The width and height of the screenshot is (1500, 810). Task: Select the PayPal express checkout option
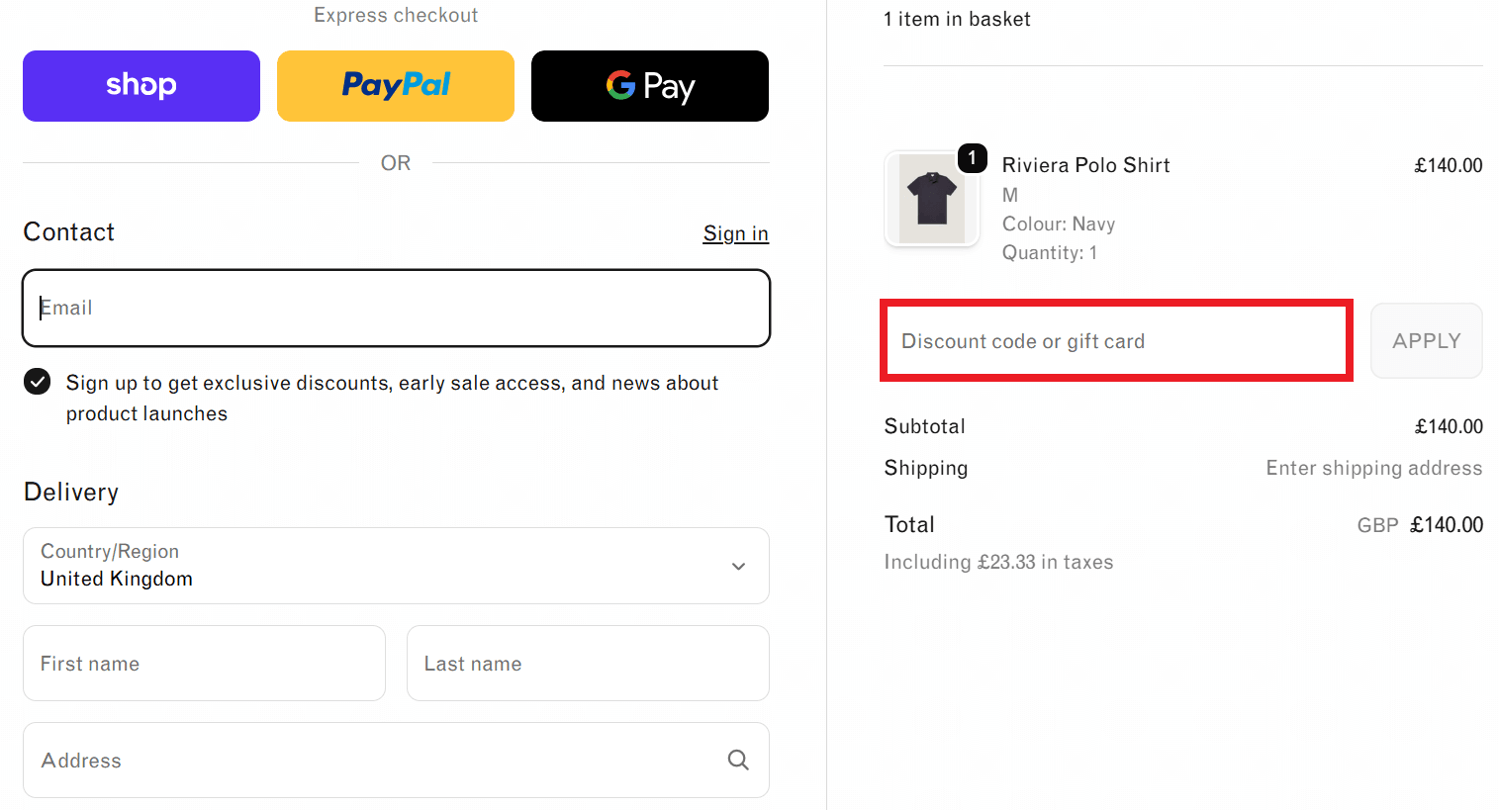coord(394,85)
